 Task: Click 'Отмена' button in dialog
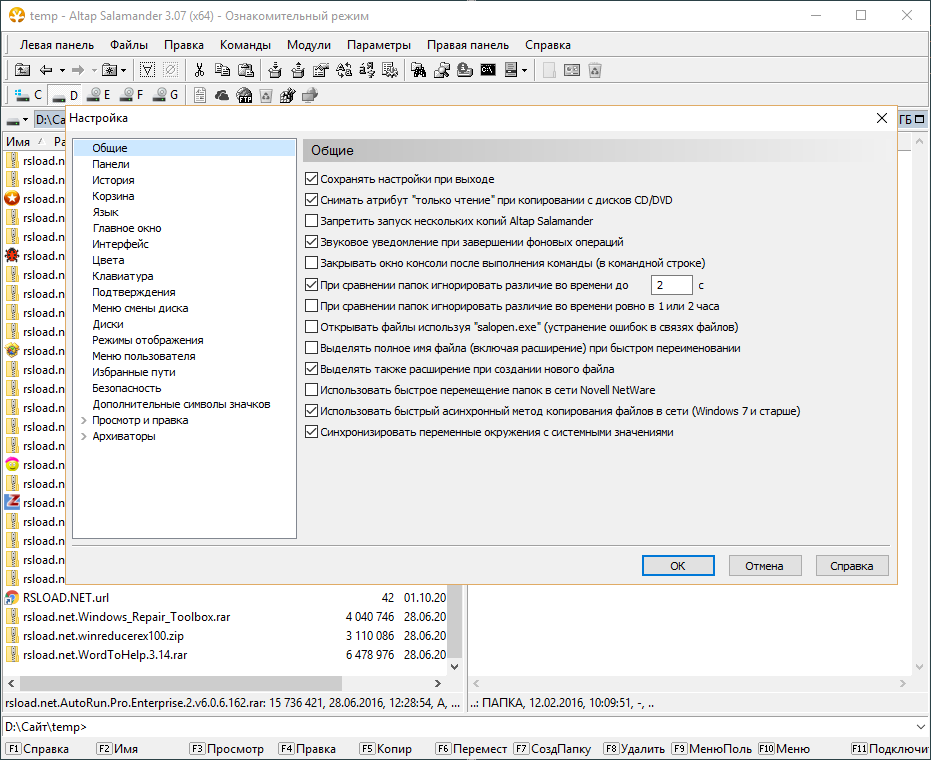click(765, 566)
